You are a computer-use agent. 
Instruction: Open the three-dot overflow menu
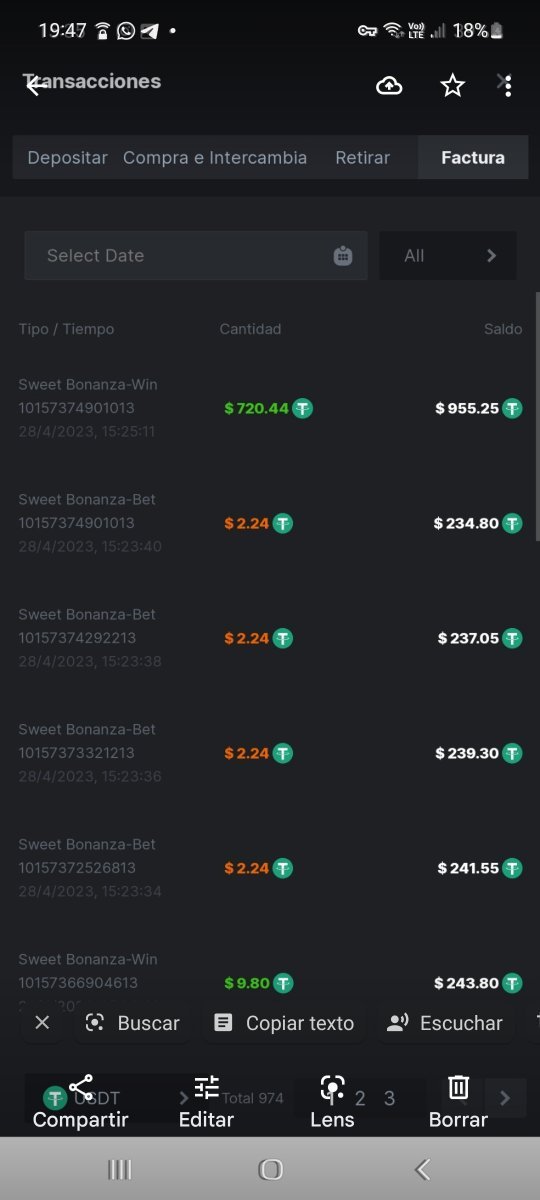tap(508, 86)
